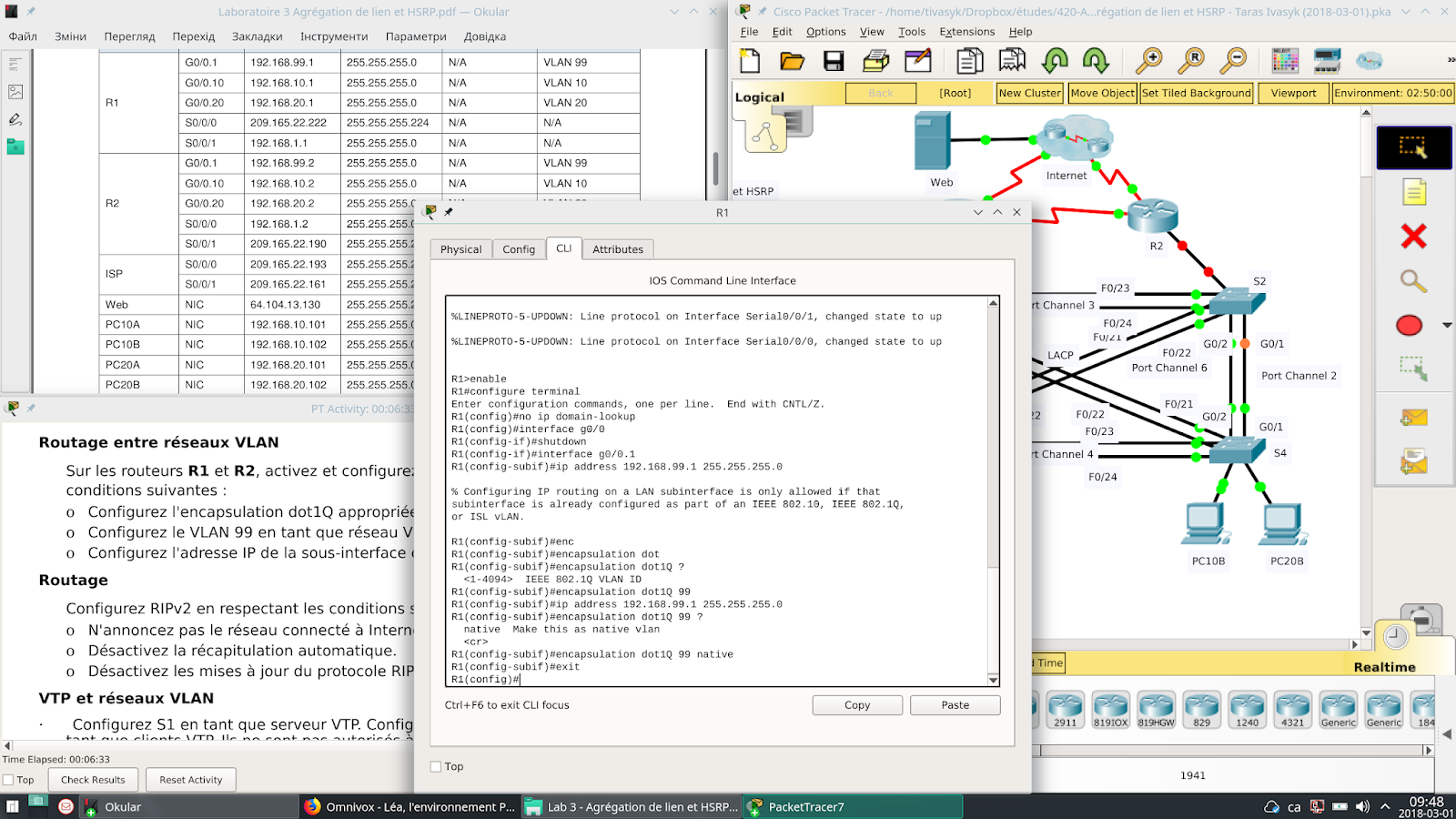Open the drawing palette icon
Viewport: 1456px width, 819px height.
tap(1285, 61)
